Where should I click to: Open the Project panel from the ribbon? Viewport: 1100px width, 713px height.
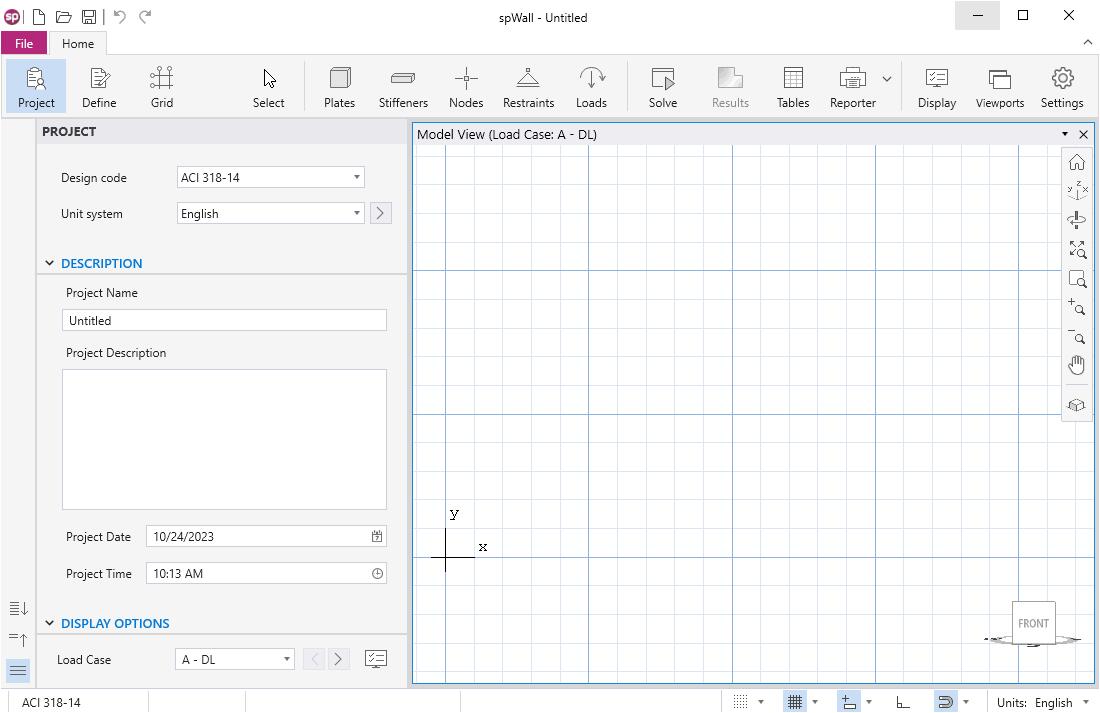(x=36, y=87)
